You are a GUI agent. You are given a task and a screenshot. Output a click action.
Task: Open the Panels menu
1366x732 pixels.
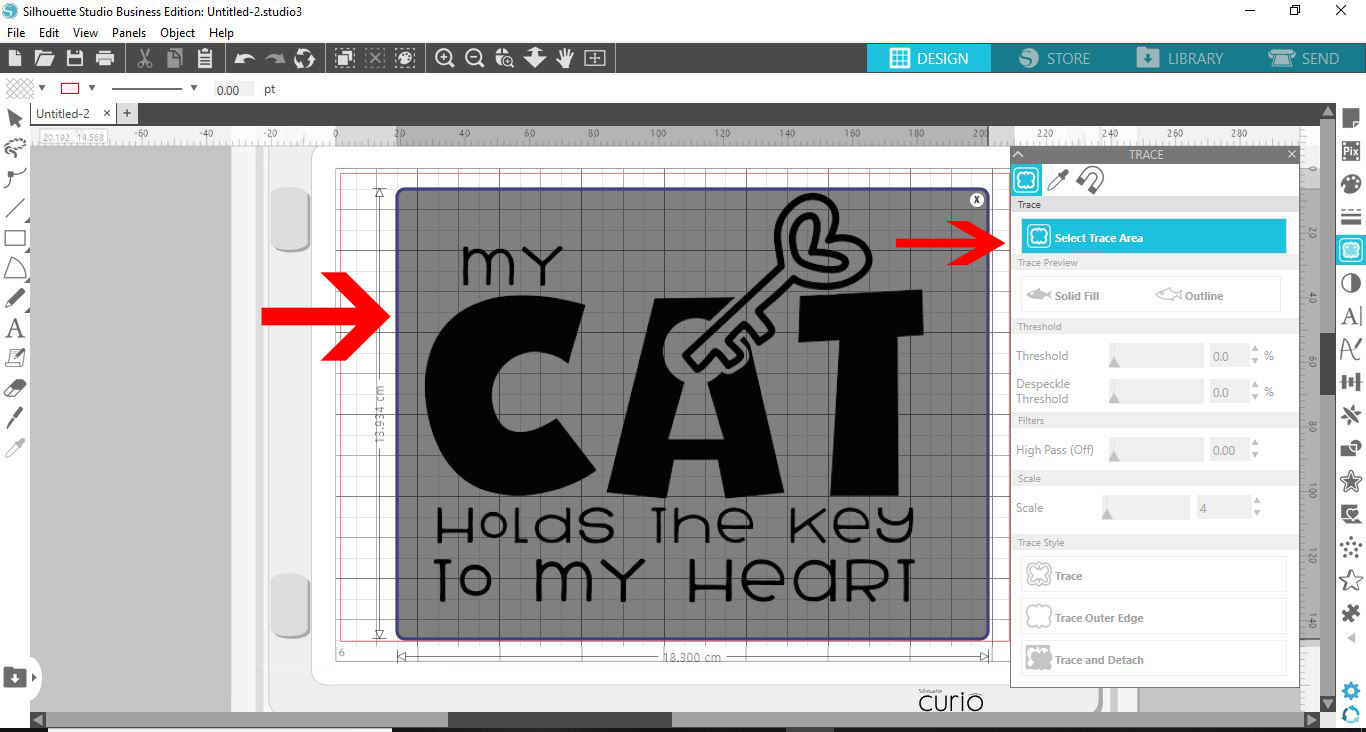129,33
